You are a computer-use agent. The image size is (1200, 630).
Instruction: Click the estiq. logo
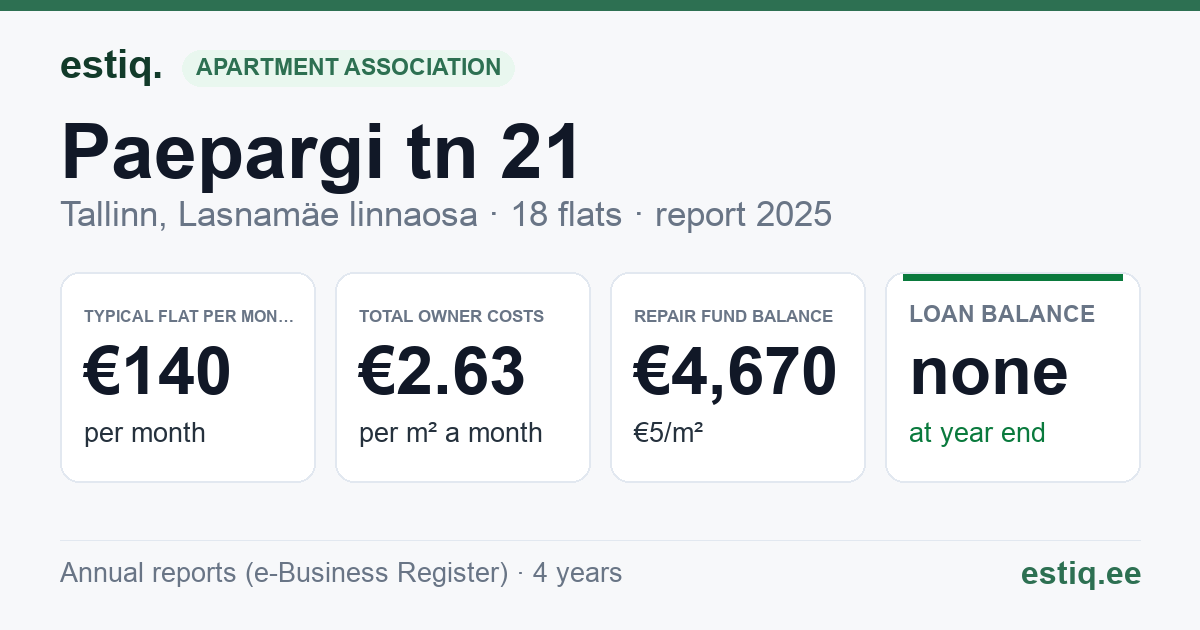click(x=110, y=66)
